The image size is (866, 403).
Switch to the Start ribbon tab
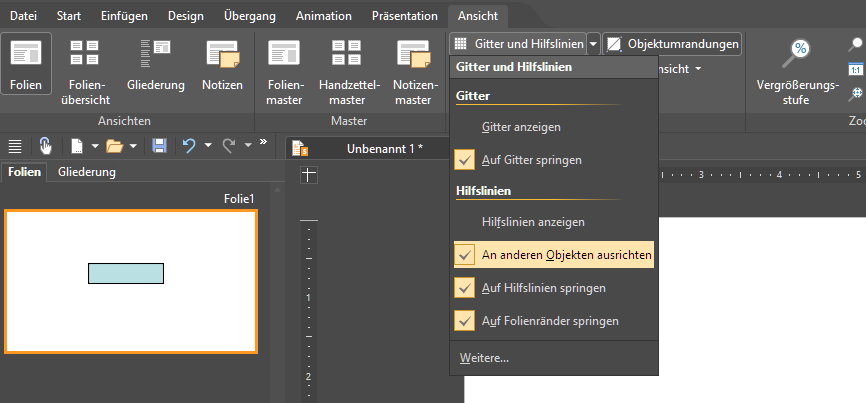coord(69,16)
